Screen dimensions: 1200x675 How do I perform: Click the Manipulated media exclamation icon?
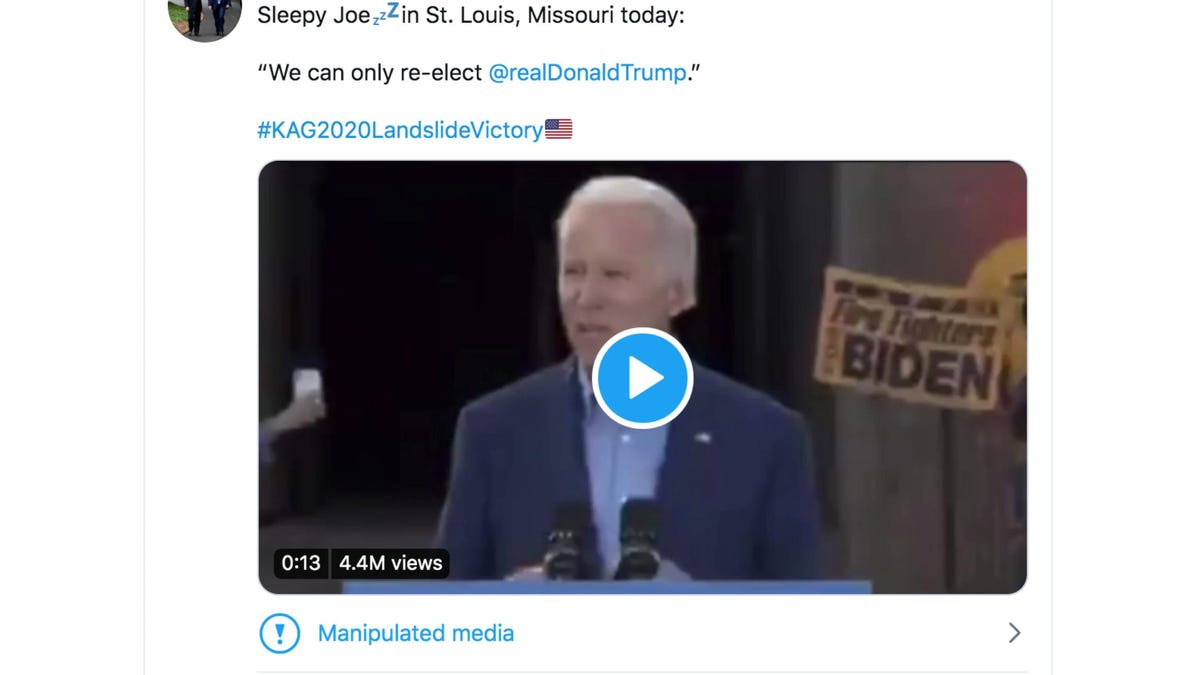tap(280, 633)
